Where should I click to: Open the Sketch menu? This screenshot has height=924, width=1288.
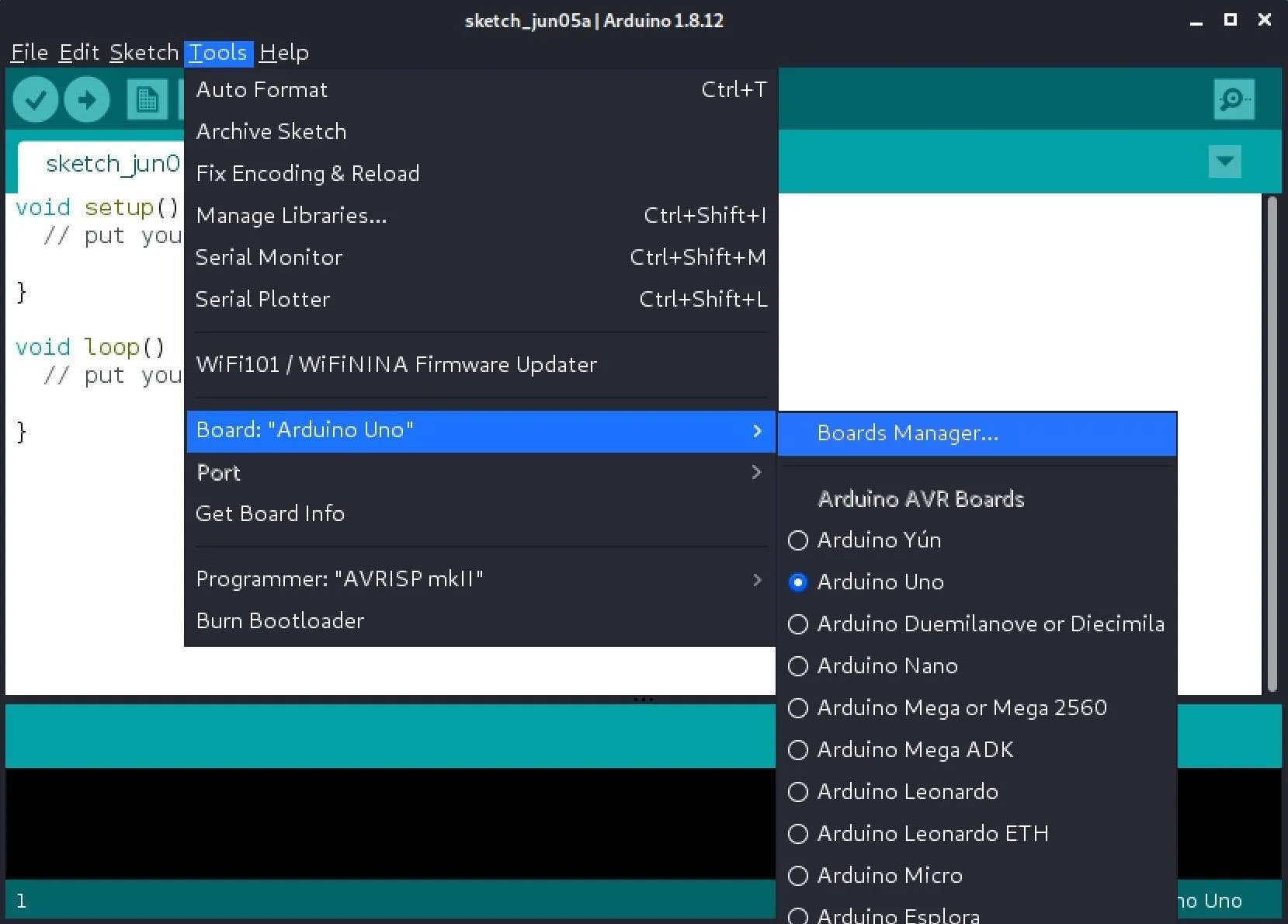pyautogui.click(x=144, y=53)
